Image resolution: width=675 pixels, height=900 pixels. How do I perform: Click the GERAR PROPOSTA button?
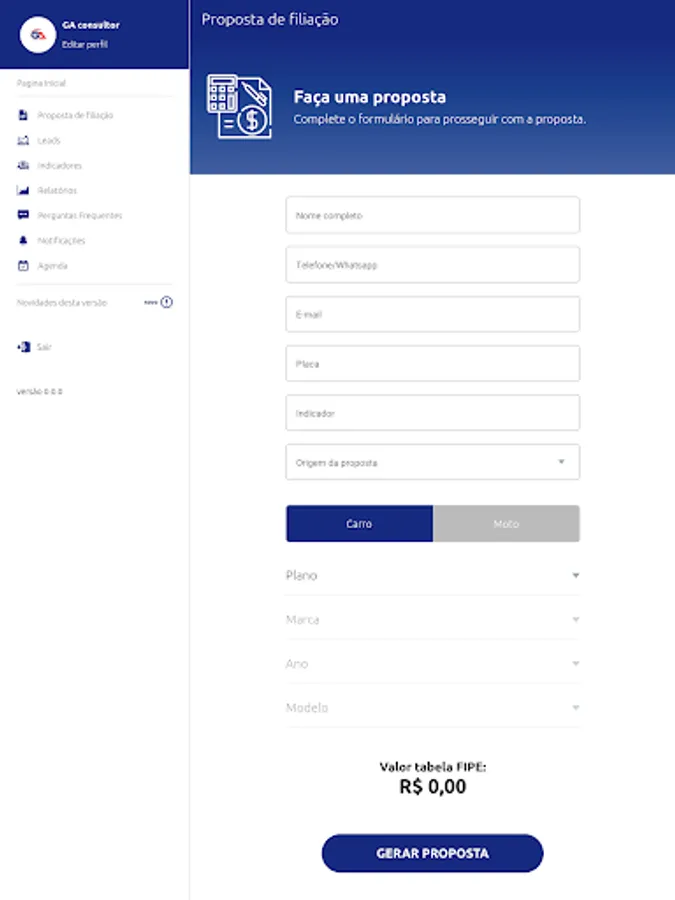click(x=432, y=853)
